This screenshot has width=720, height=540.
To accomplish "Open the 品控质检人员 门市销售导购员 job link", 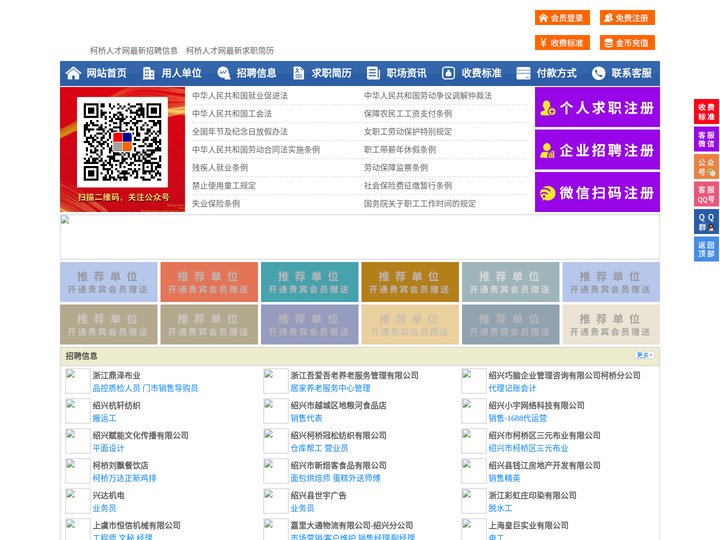I will pyautogui.click(x=145, y=388).
